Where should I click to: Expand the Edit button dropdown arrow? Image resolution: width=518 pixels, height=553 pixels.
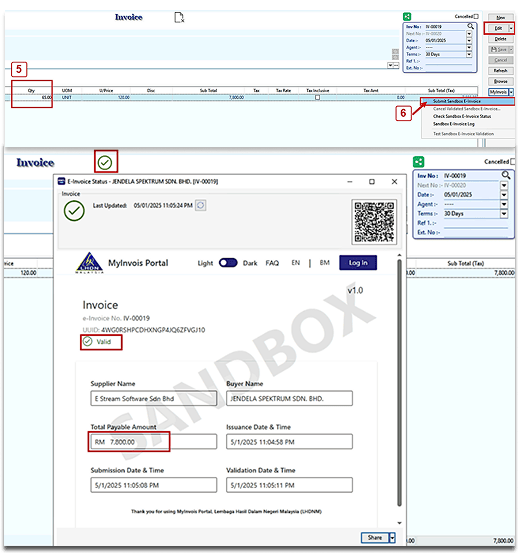point(511,28)
